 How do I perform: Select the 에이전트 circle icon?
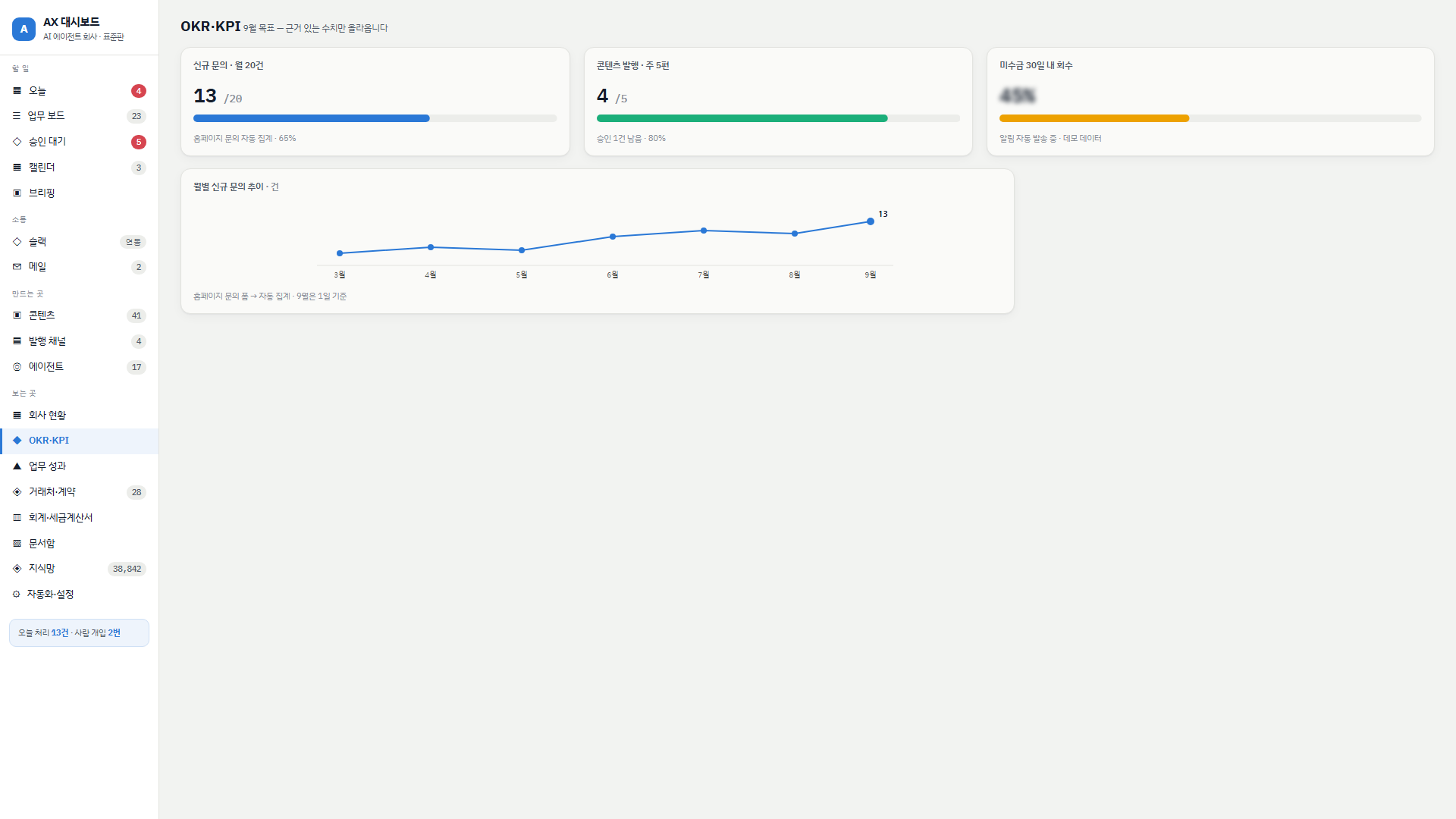pyautogui.click(x=17, y=367)
